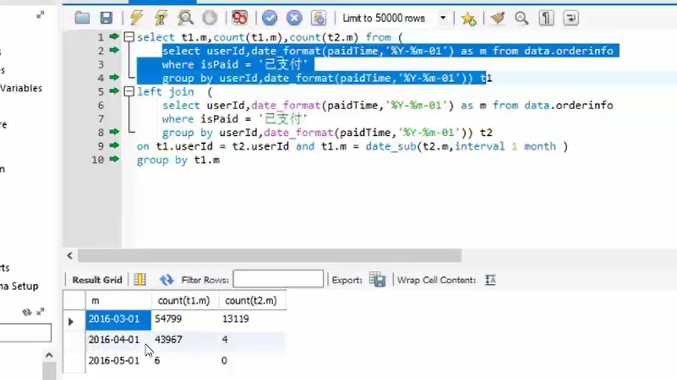Open the find panel with magnifier icon
Viewport: 677px width, 380px height.
(522, 18)
